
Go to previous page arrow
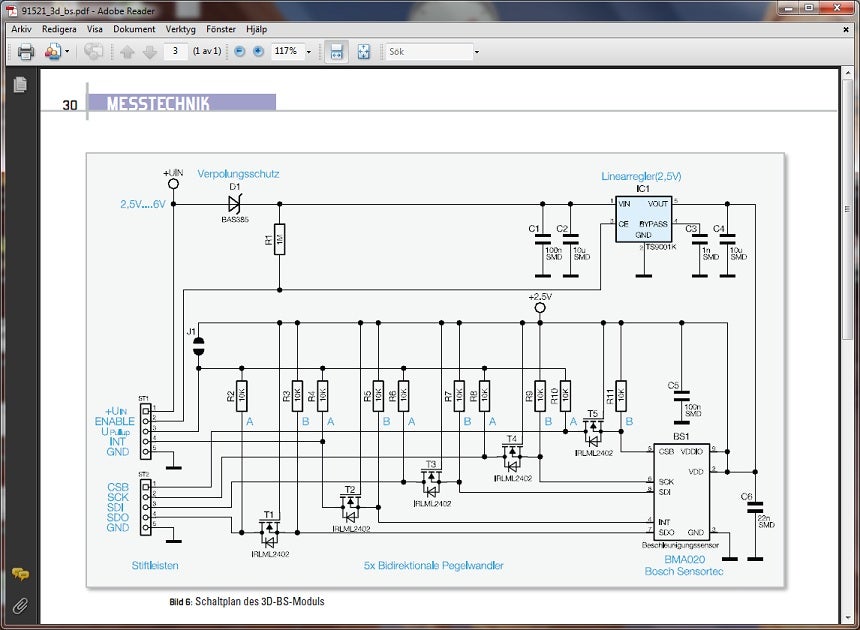(x=127, y=52)
